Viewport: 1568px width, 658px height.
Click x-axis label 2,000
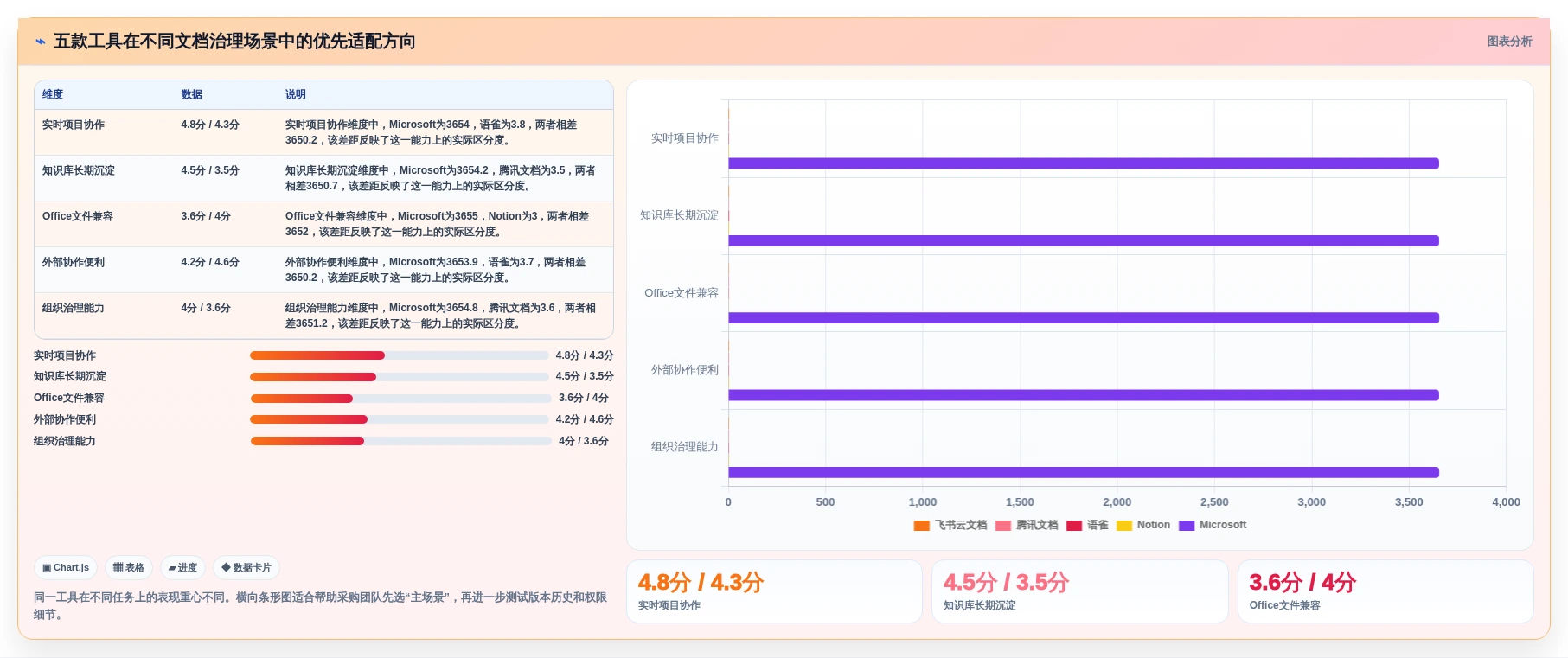pos(1117,502)
